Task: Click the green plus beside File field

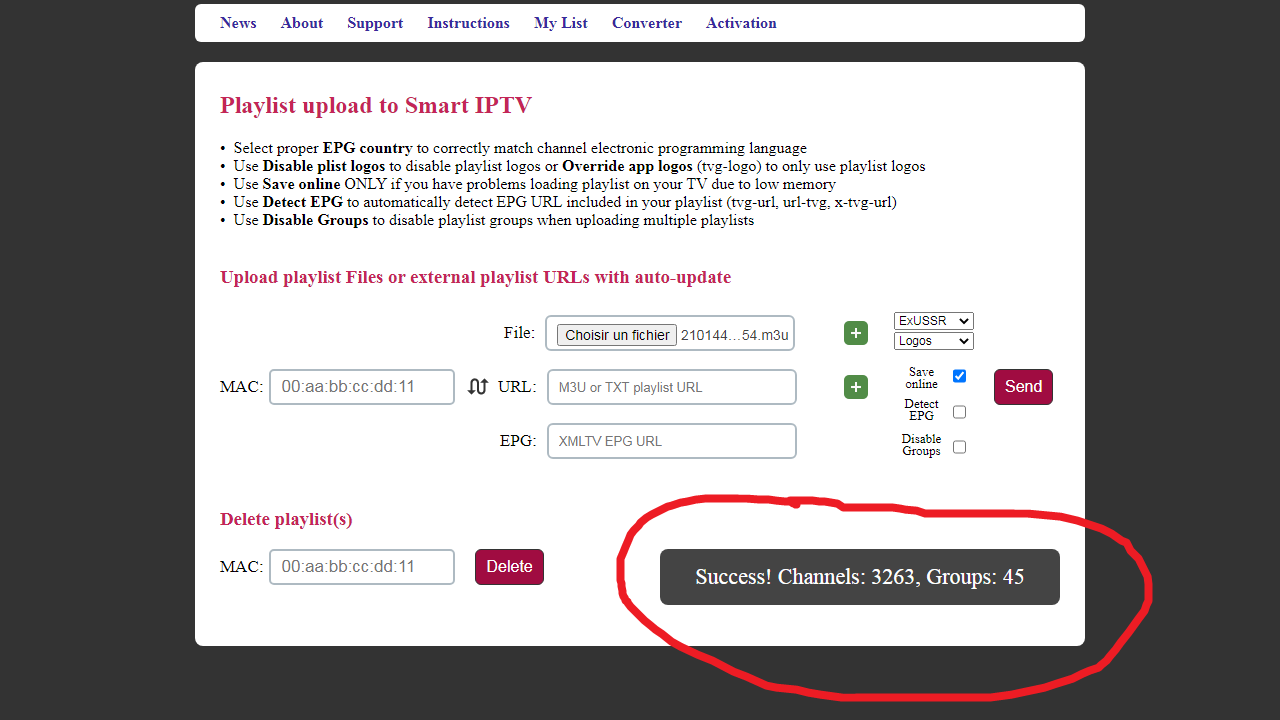Action: (x=856, y=333)
